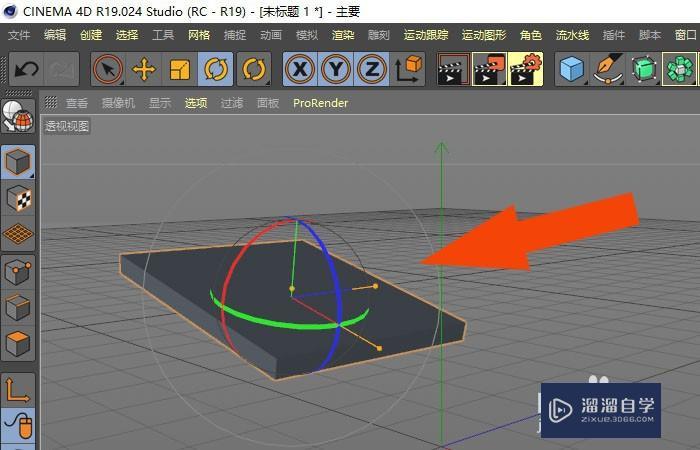Toggle the coordinate system cube icon
This screenshot has height=450, width=700.
[408, 69]
